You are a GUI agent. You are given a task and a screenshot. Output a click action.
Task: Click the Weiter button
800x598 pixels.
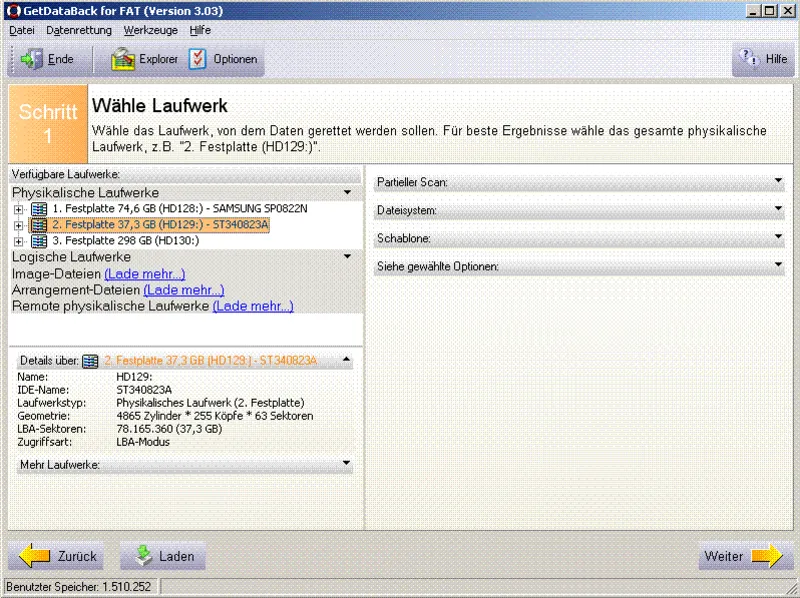tap(744, 556)
